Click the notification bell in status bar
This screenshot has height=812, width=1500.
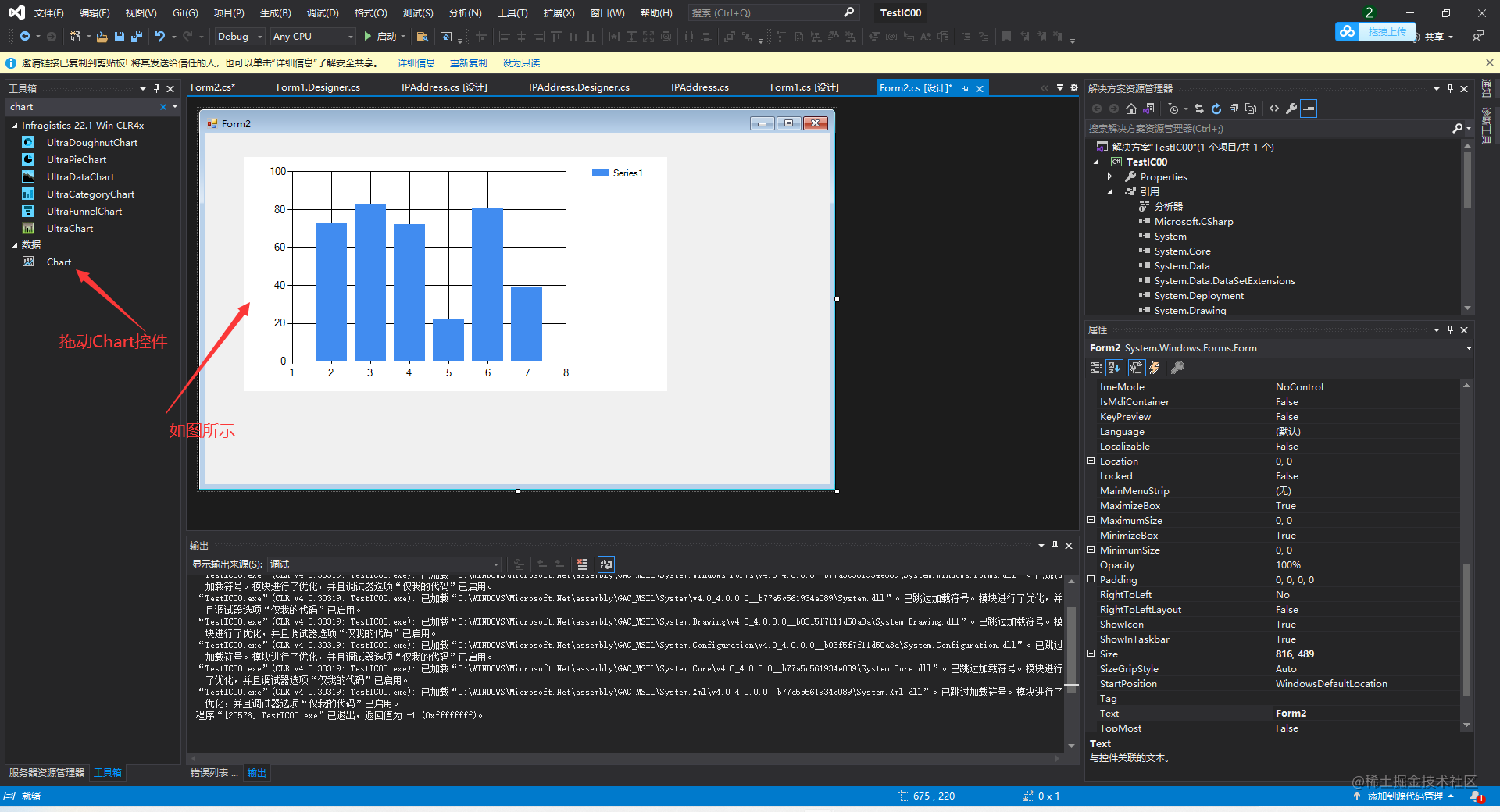point(1476,796)
